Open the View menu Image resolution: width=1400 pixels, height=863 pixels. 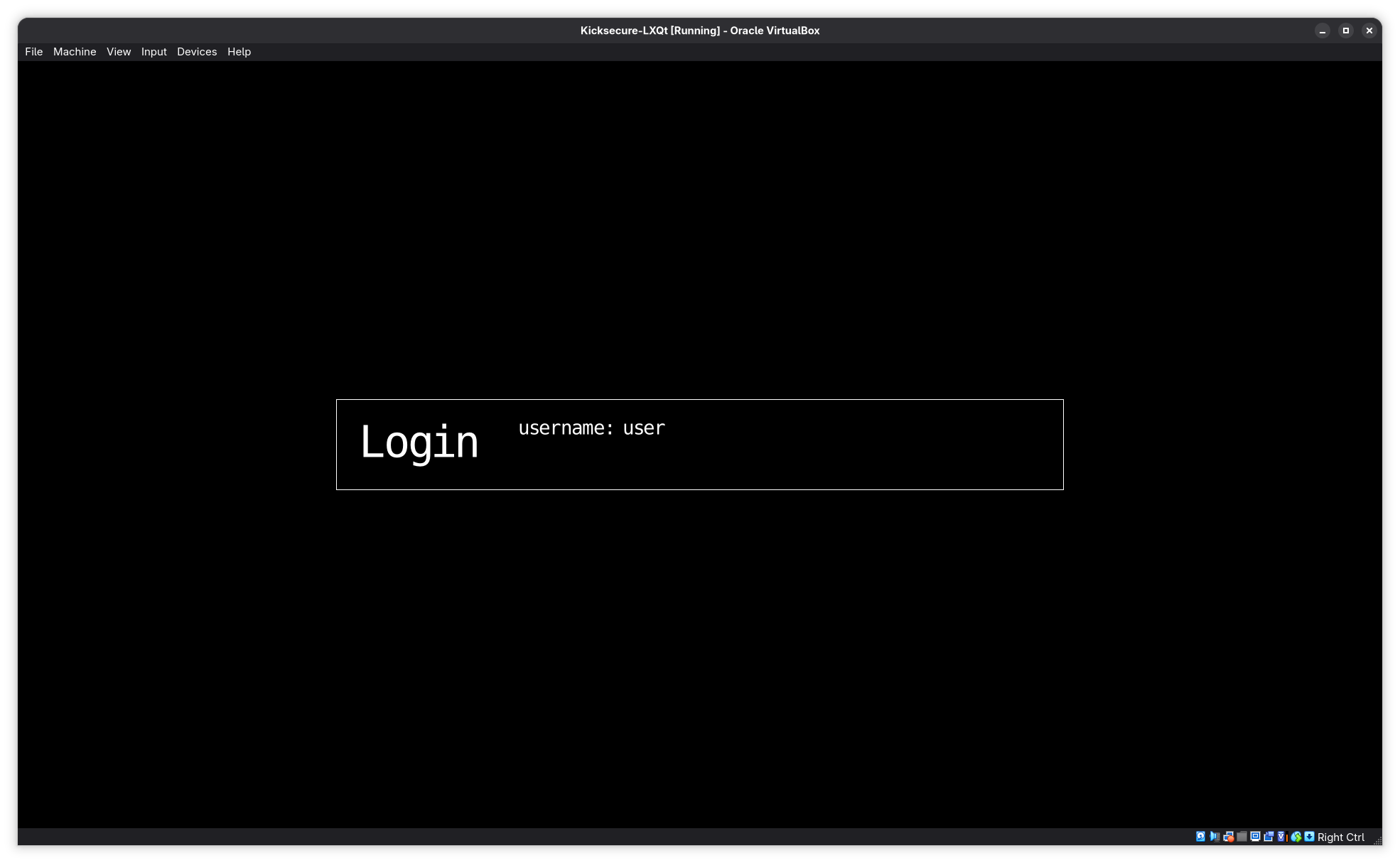pos(119,52)
